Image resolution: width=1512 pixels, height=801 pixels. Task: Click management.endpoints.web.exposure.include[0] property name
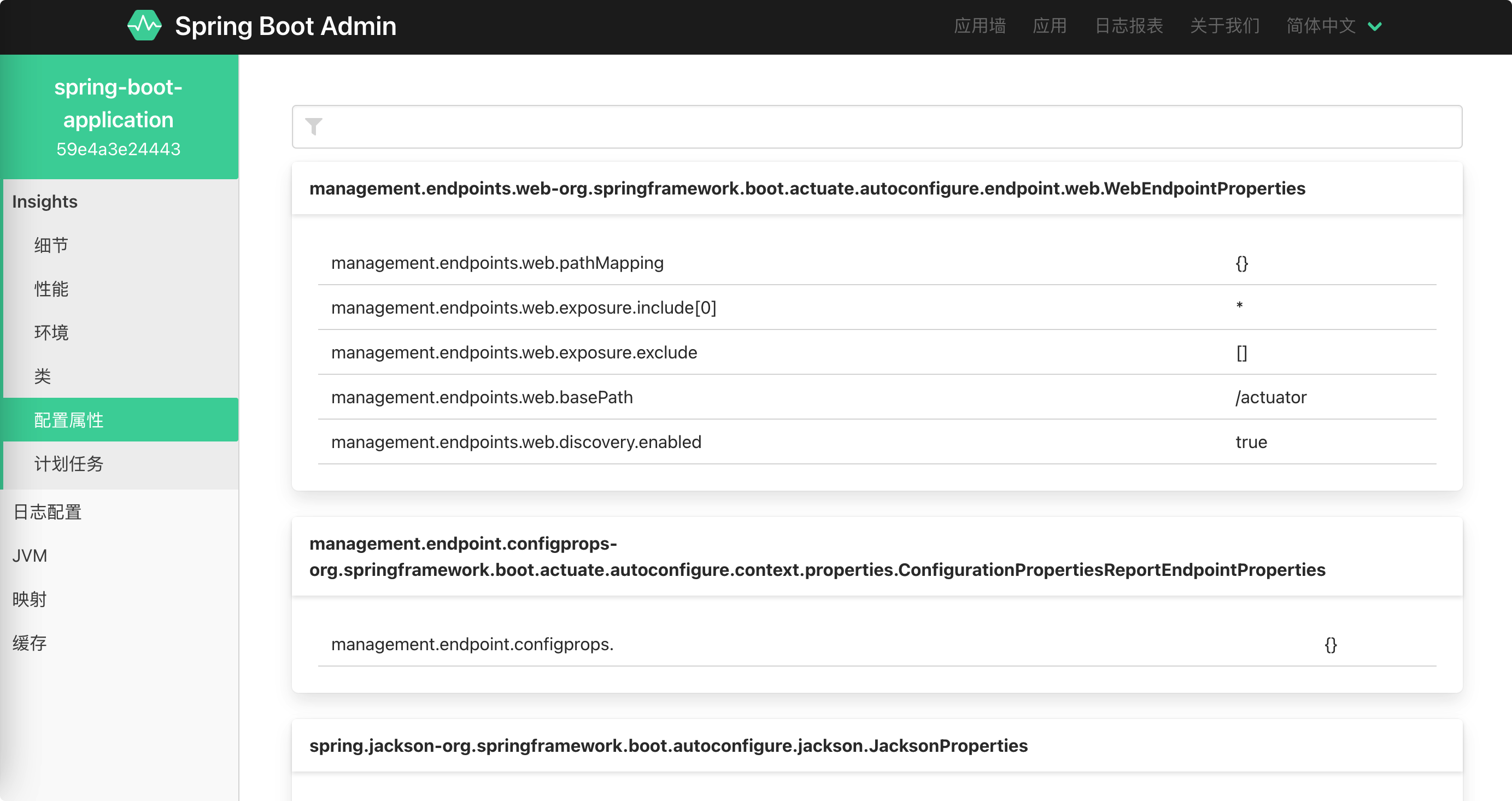pos(524,308)
